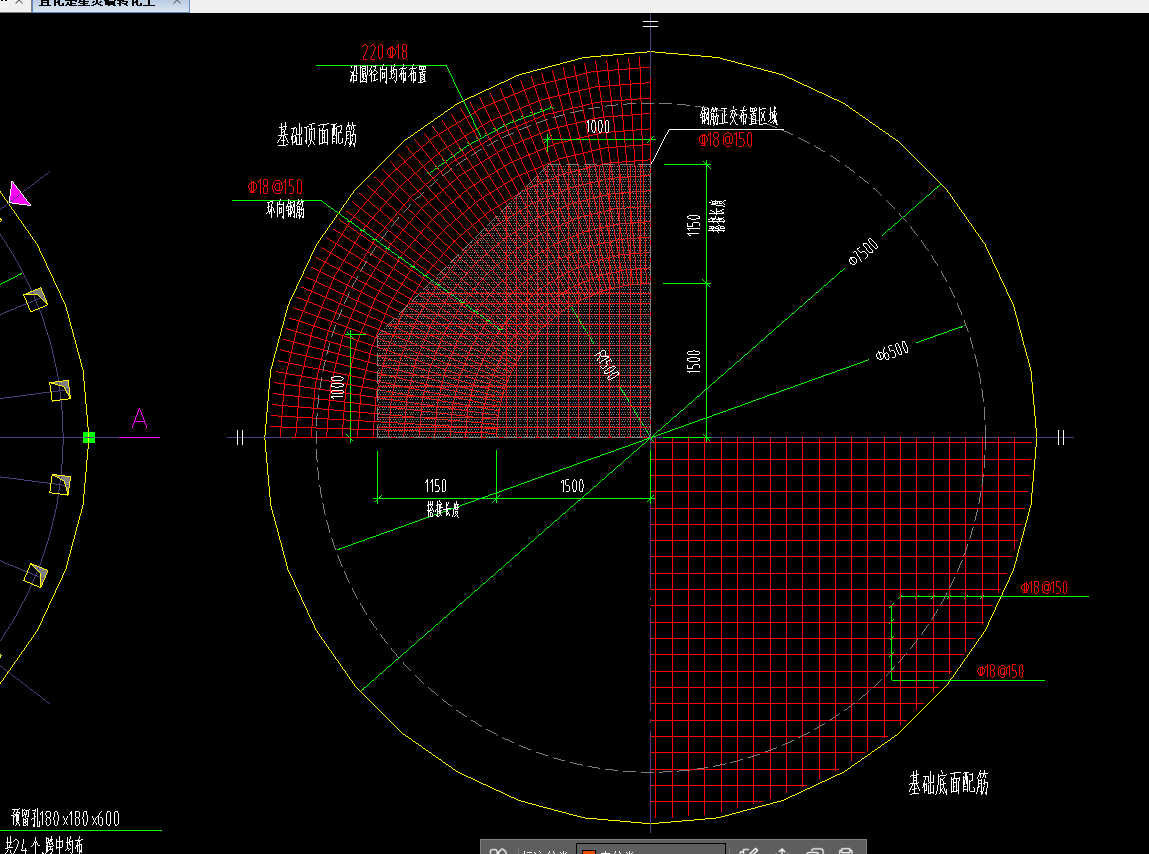The height and width of the screenshot is (854, 1149).
Task: Select the horizontal 1500 dimension below the axis
Action: click(x=572, y=486)
